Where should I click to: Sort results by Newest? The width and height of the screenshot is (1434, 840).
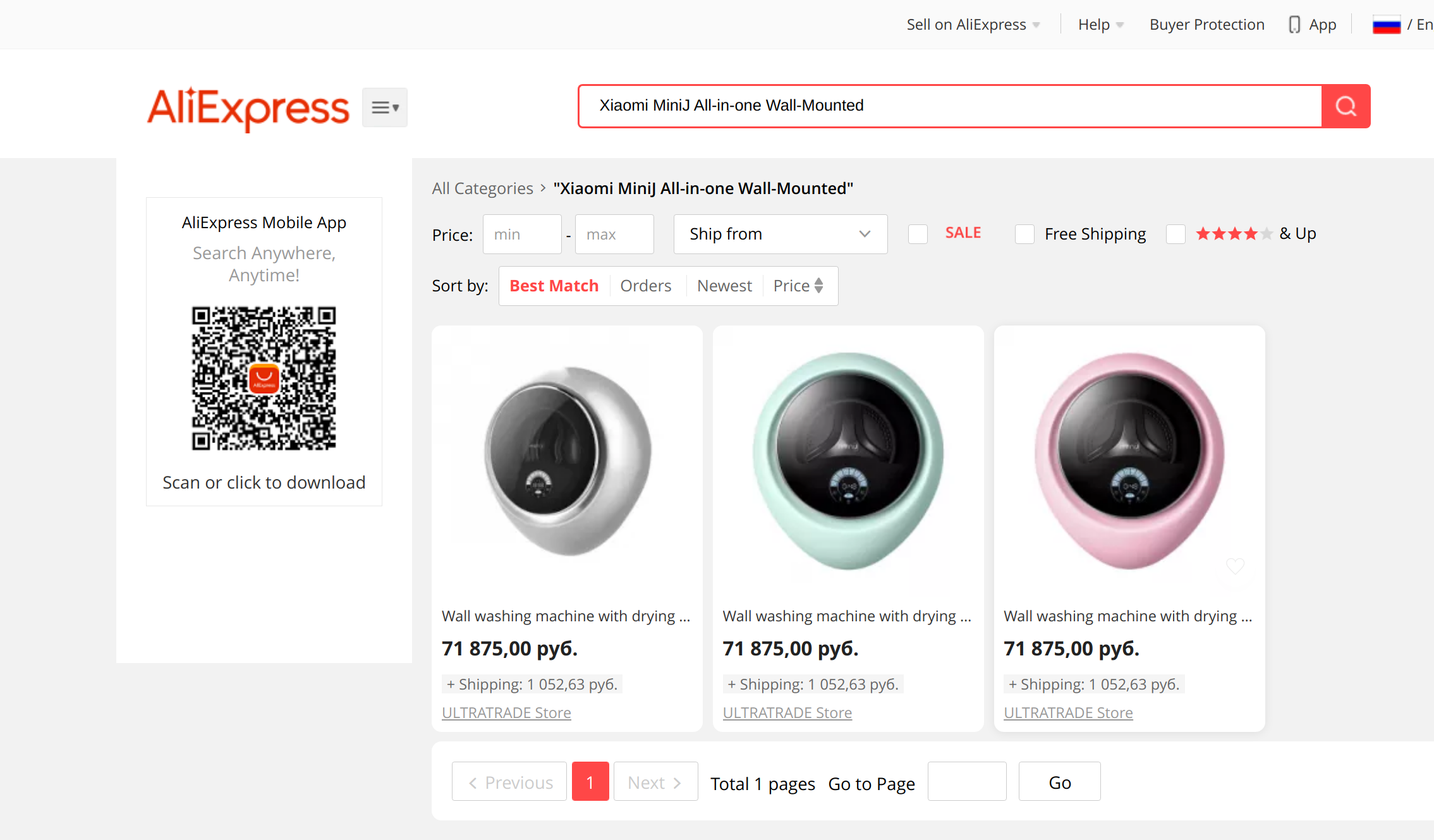(x=724, y=286)
